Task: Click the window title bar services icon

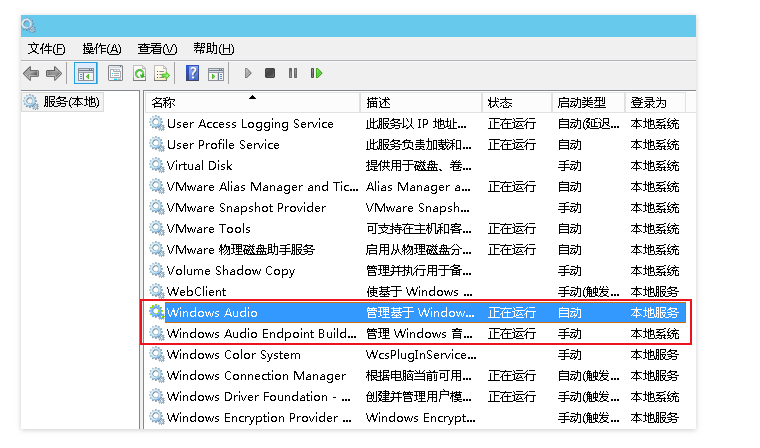Action: [x=29, y=25]
